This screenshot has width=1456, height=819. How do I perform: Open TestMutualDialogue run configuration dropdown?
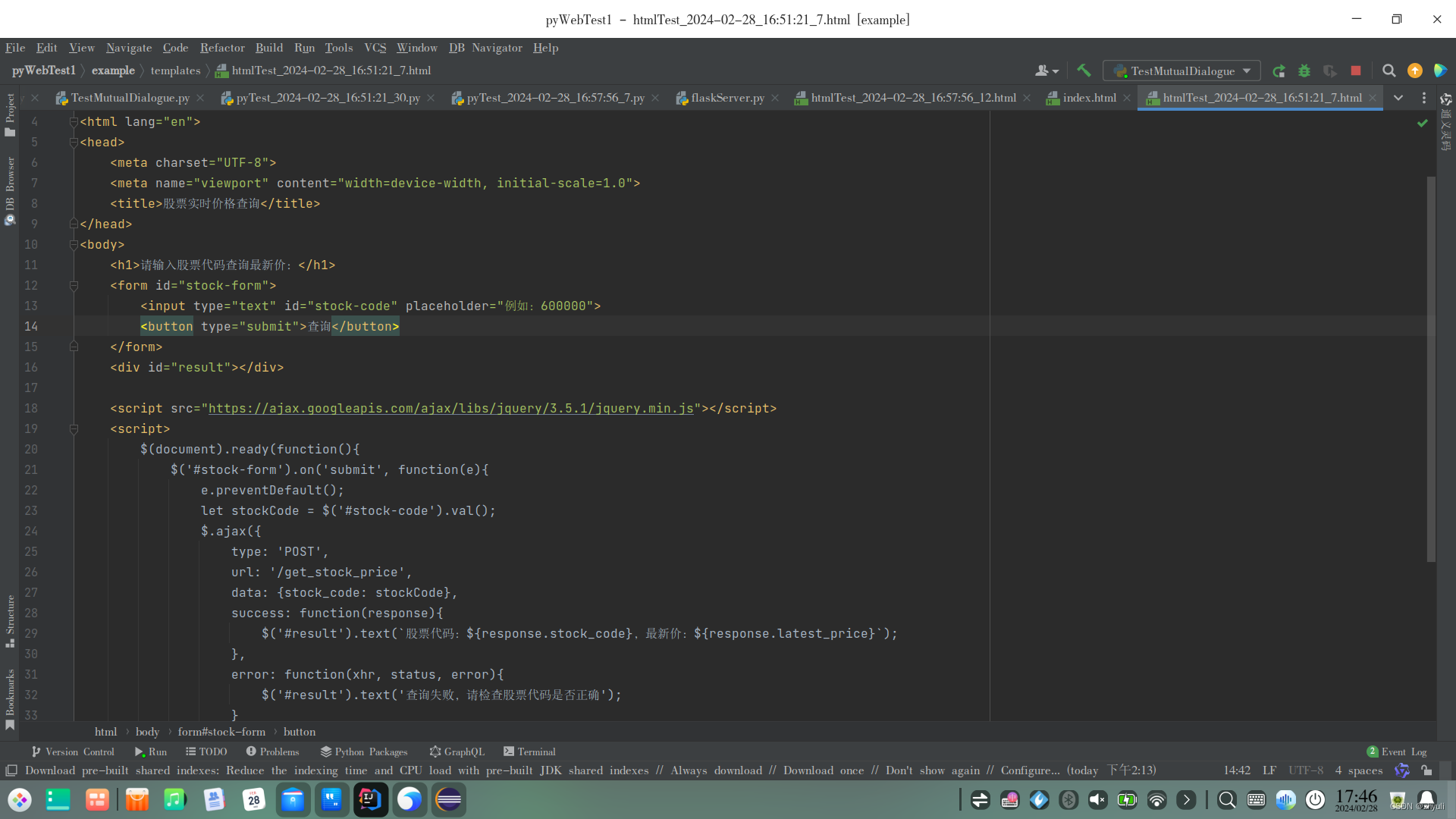(x=1181, y=71)
